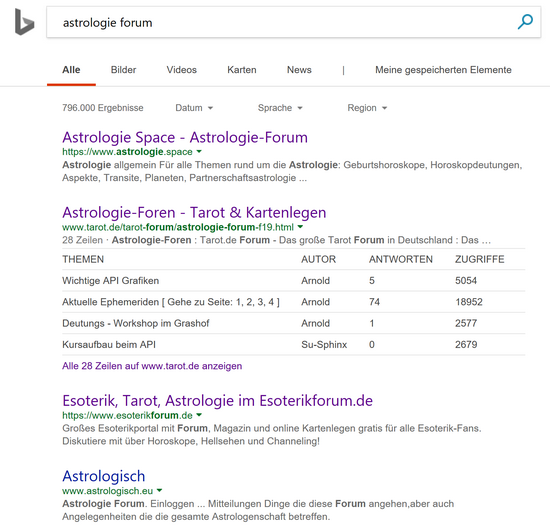Click the 'Su-Sphinx' author cell

pyautogui.click(x=324, y=345)
